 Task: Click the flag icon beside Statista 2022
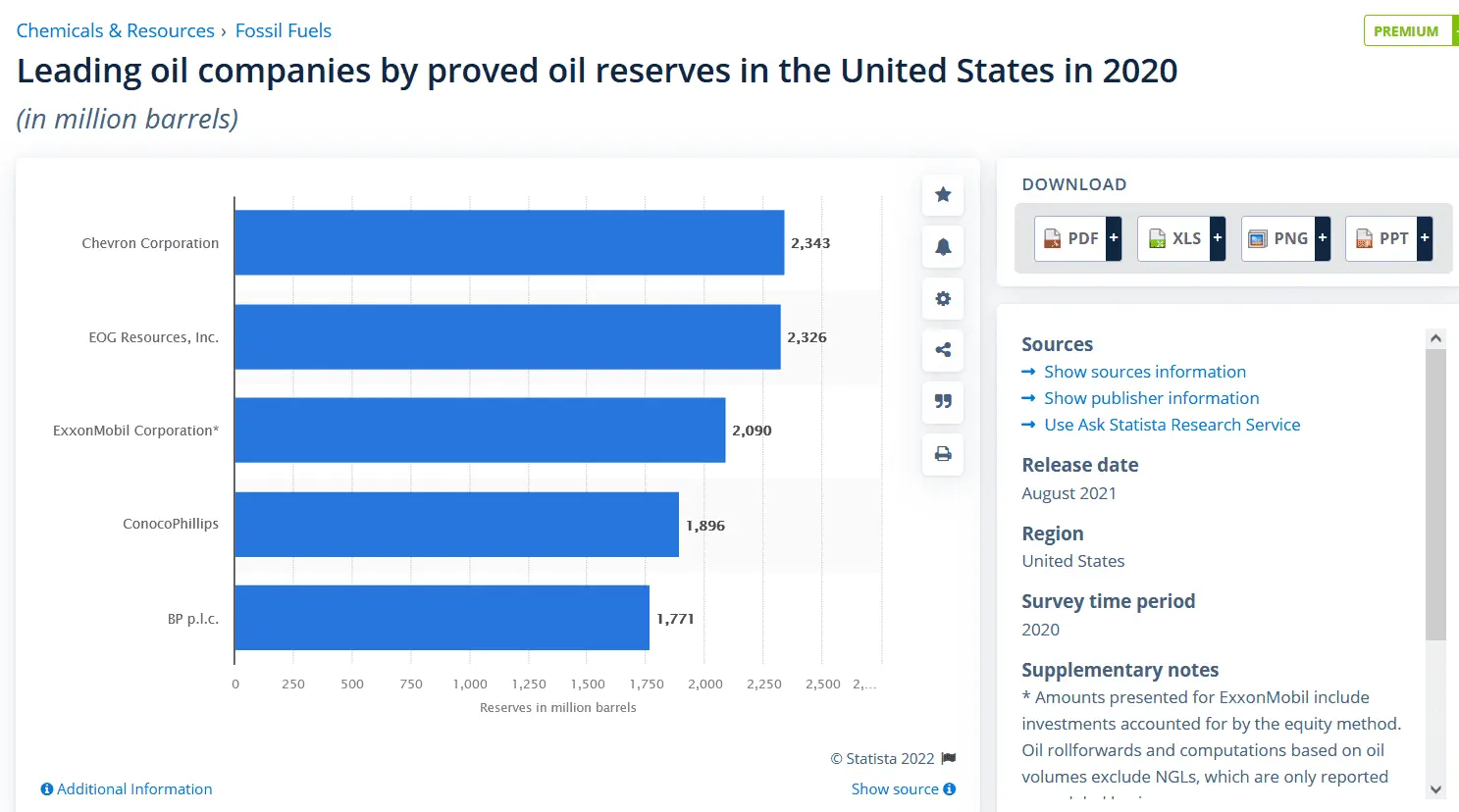949,758
